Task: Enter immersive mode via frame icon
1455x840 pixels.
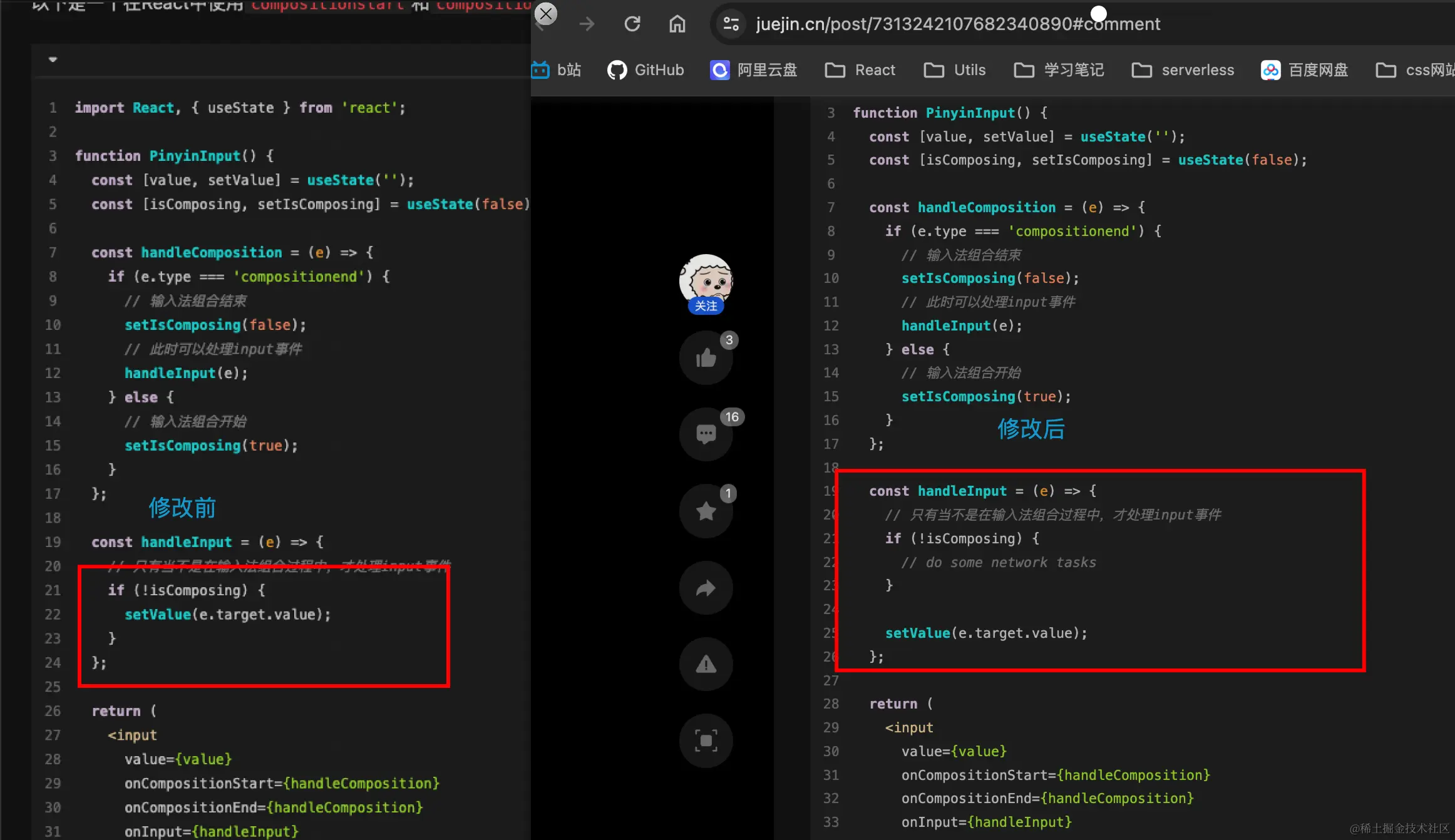Action: 706,741
